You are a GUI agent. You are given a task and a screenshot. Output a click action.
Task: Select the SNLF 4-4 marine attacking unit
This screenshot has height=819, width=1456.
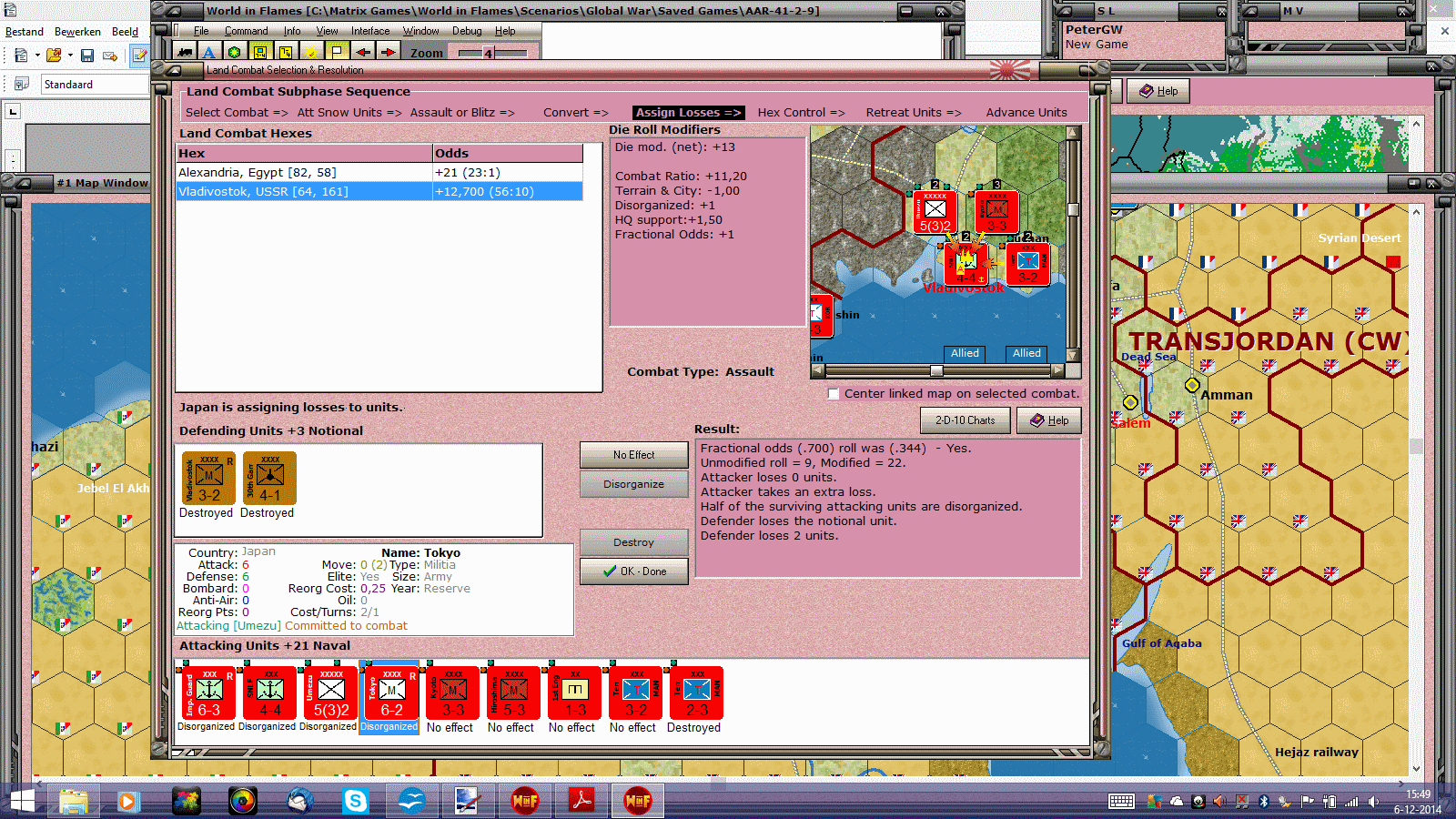269,693
